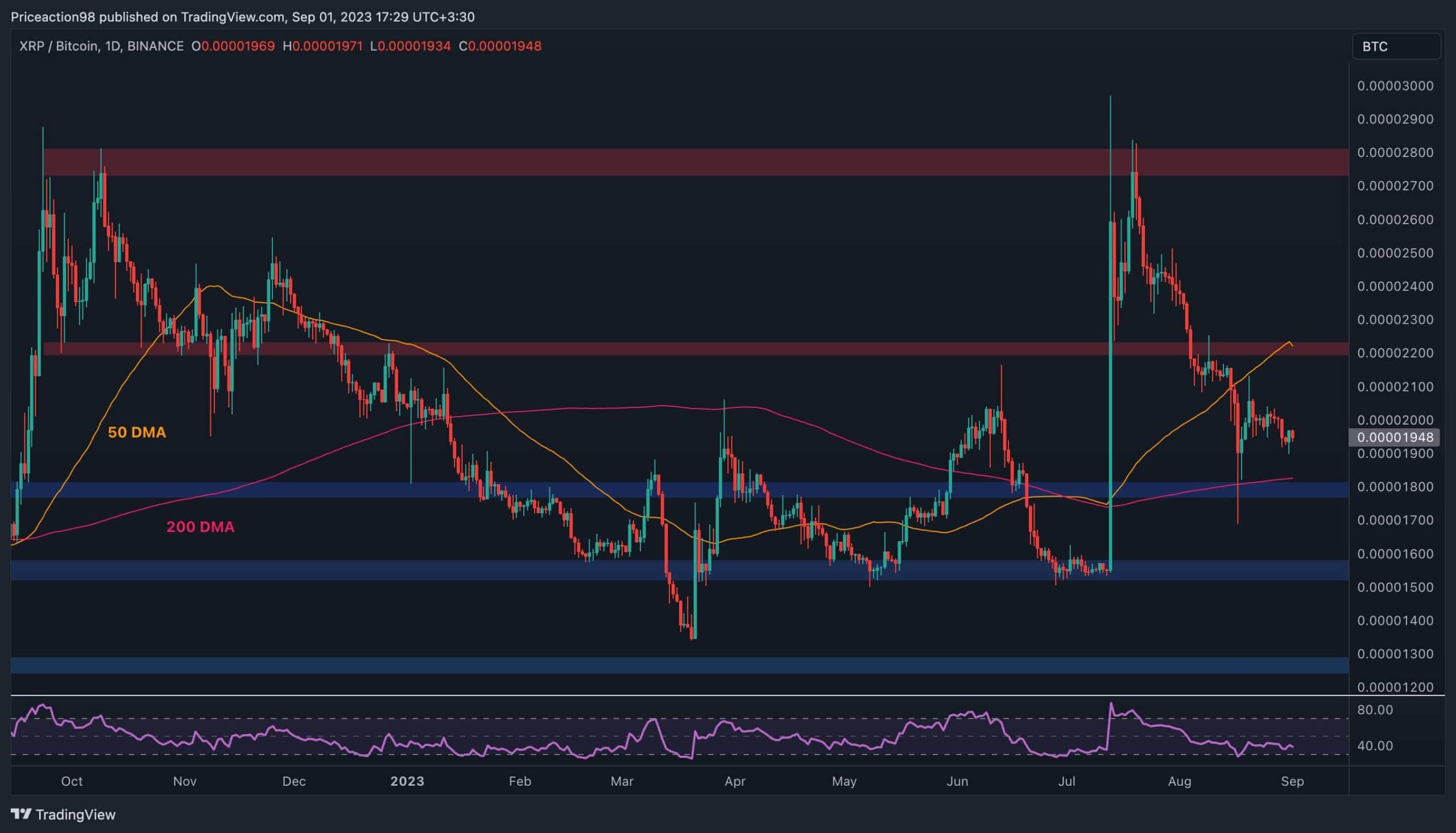Click the 200 DMA label
Image resolution: width=1456 pixels, height=833 pixels.
point(200,527)
